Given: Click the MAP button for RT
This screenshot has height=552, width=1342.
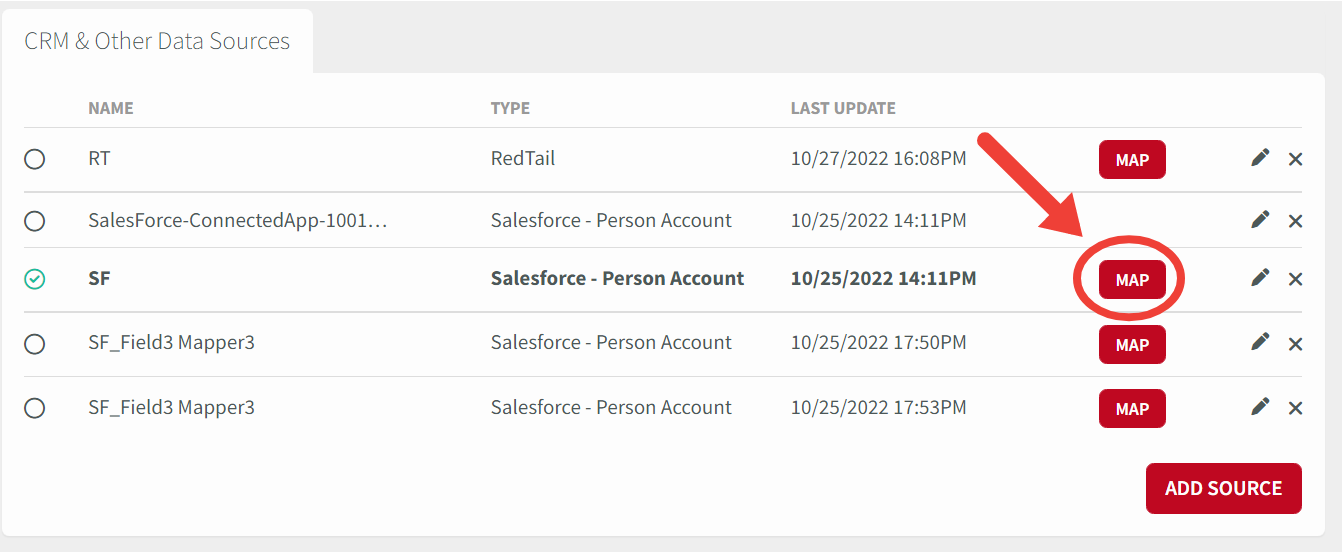Looking at the screenshot, I should point(1132,160).
